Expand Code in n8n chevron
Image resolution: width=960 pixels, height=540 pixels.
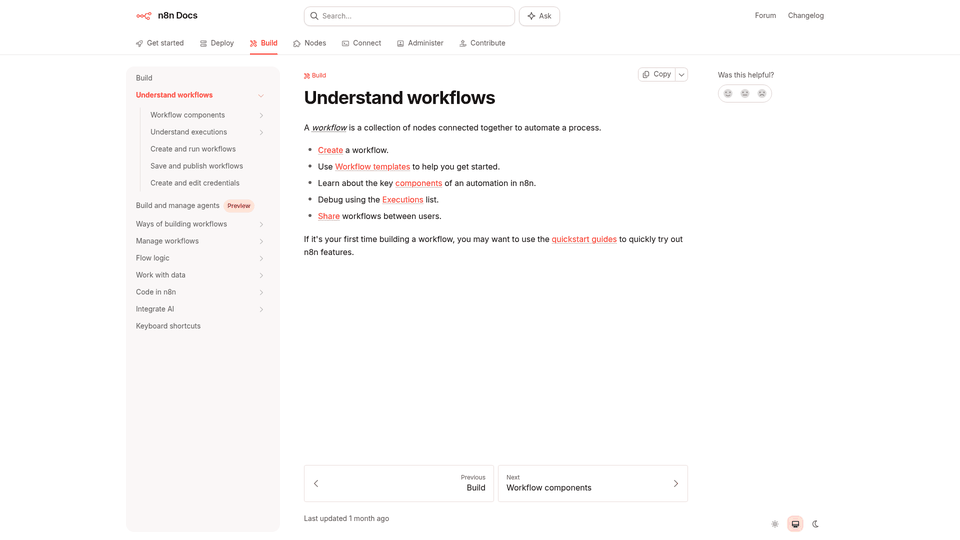tap(261, 293)
